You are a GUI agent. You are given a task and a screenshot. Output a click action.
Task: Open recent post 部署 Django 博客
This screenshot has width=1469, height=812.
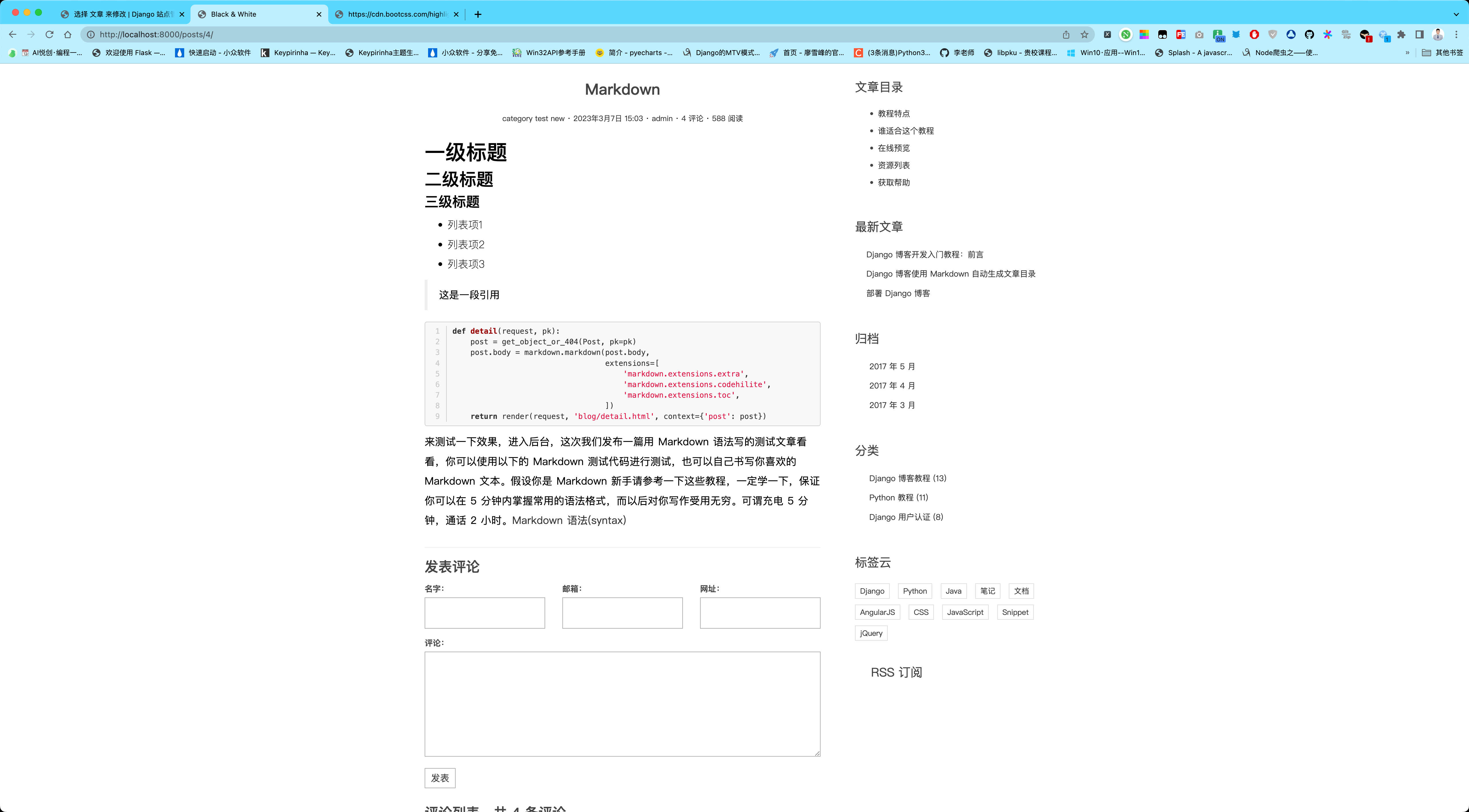click(x=898, y=293)
